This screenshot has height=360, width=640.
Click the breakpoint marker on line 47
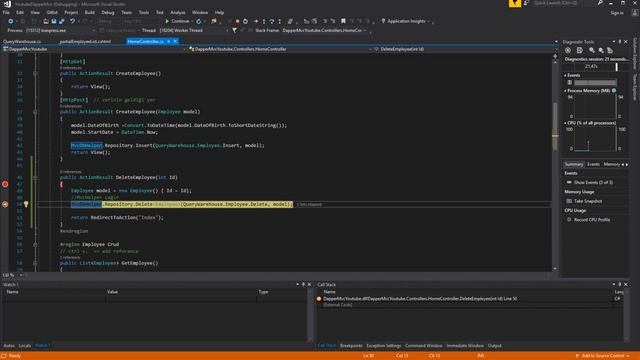pos(5,184)
